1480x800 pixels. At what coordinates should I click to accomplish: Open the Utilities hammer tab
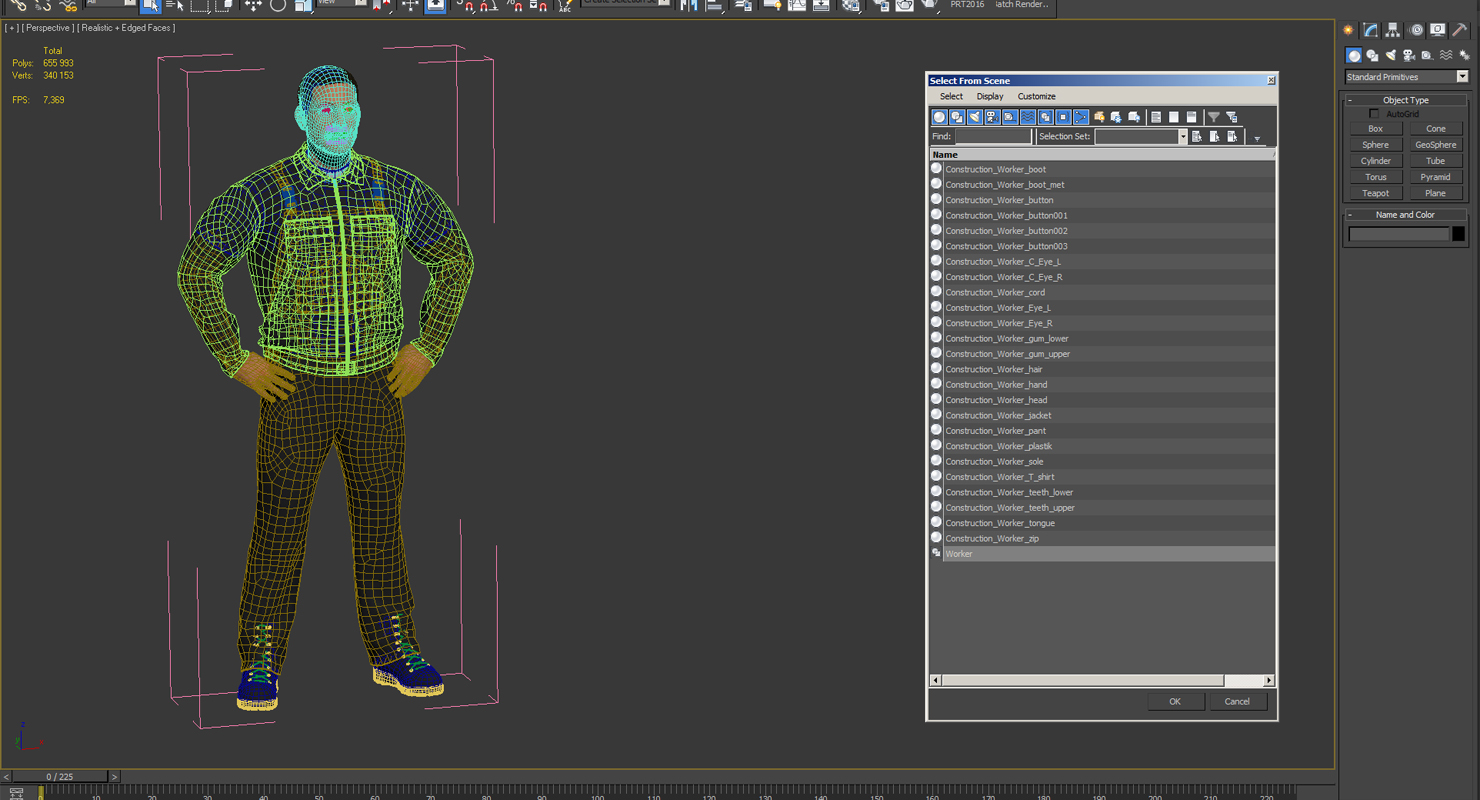(x=1460, y=30)
